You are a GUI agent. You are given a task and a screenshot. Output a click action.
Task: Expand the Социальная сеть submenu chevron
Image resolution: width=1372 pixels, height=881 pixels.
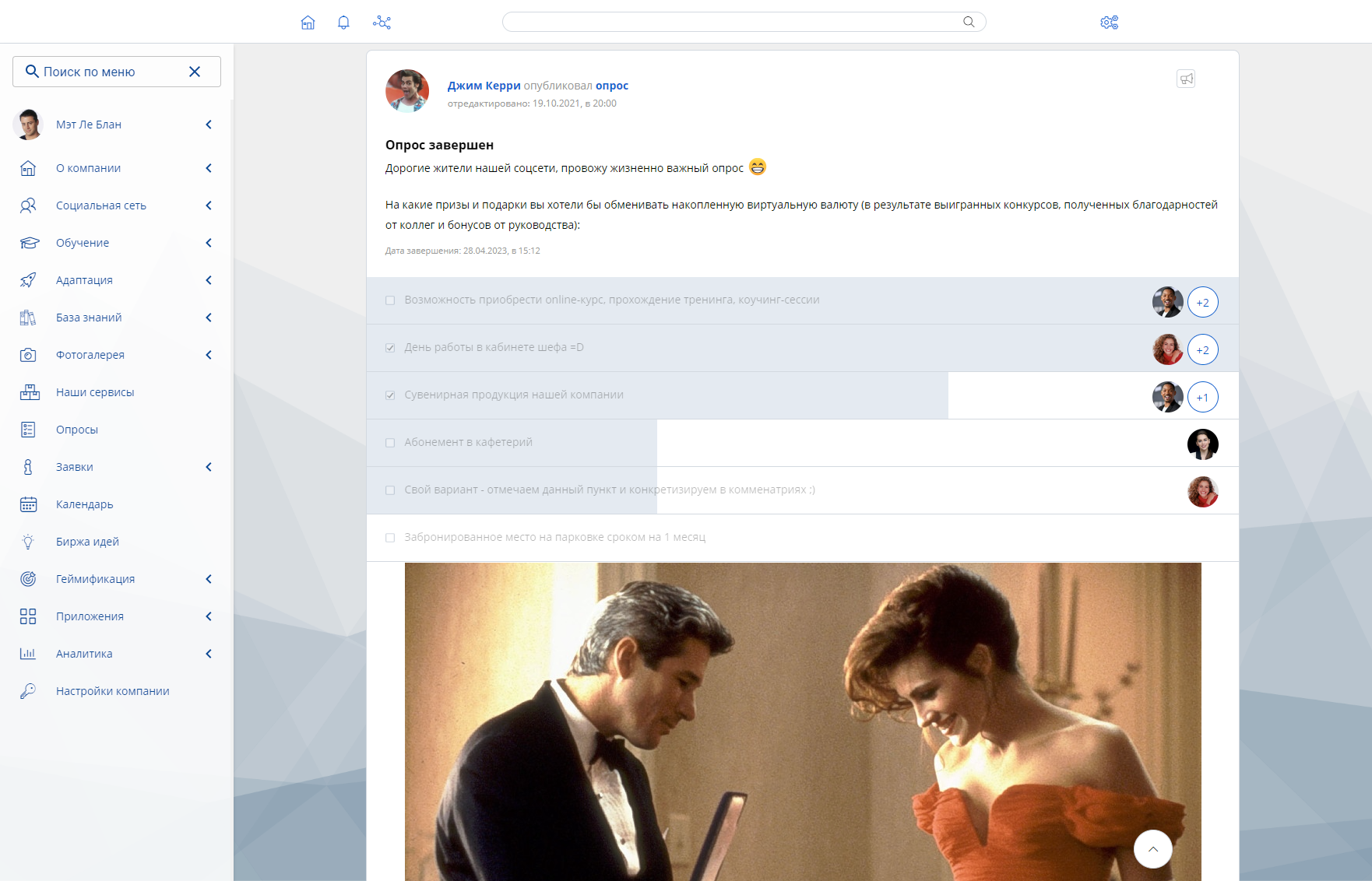pyautogui.click(x=209, y=205)
